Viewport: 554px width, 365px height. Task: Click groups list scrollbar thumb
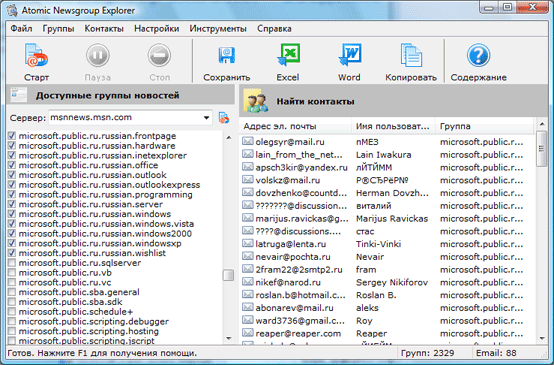tap(229, 275)
